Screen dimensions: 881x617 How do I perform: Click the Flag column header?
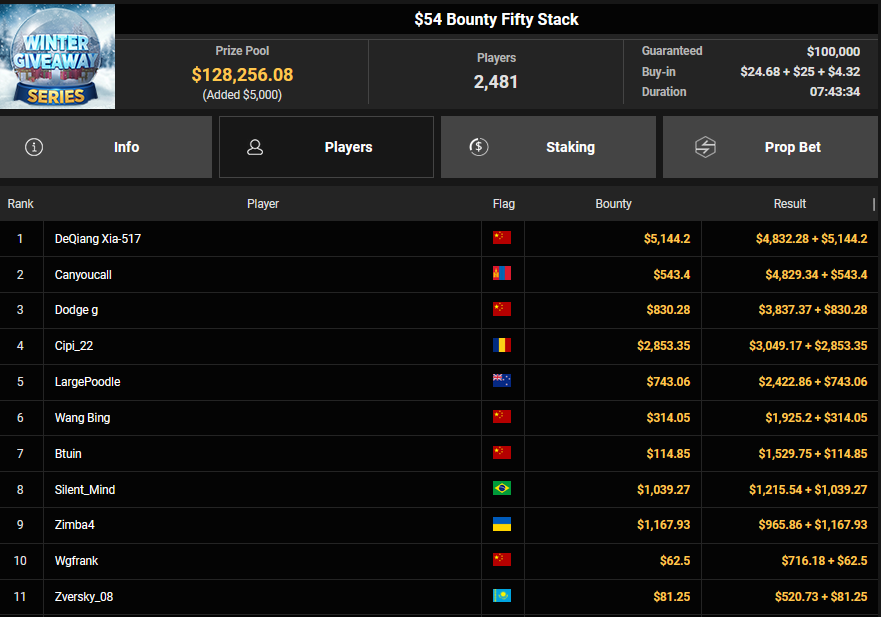(504, 204)
